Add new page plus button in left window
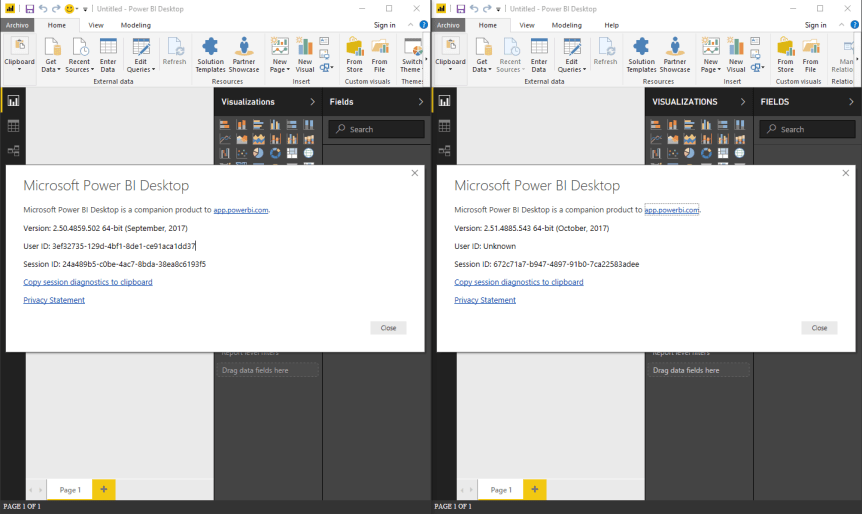This screenshot has height=514, width=862. tap(104, 489)
